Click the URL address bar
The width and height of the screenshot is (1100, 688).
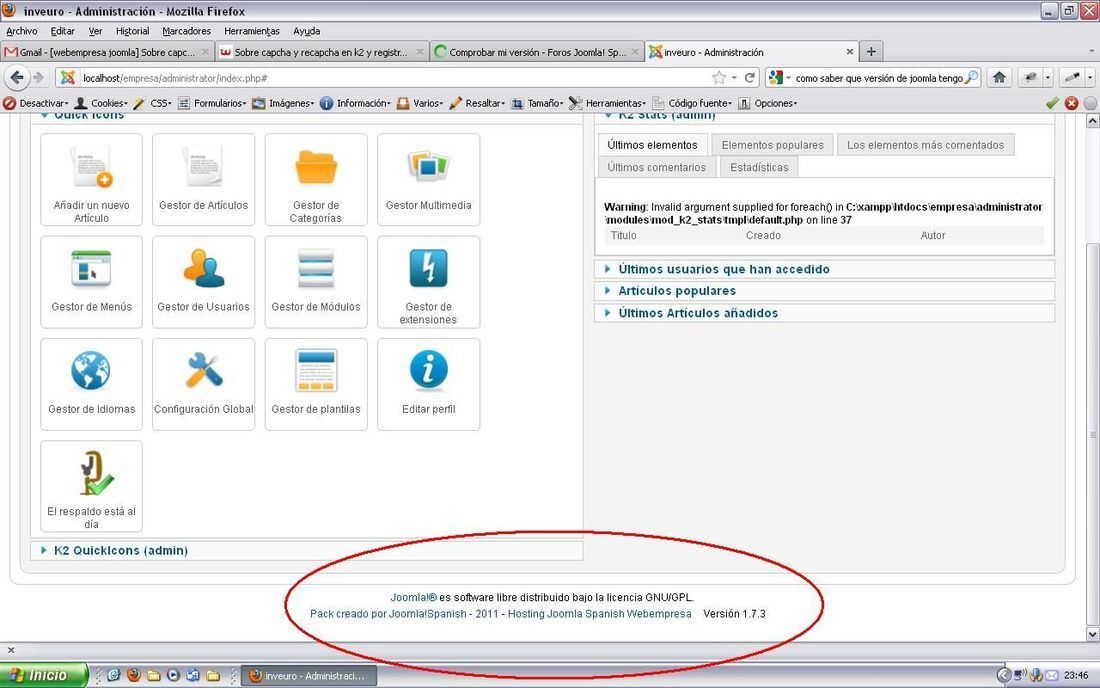pyautogui.click(x=393, y=78)
